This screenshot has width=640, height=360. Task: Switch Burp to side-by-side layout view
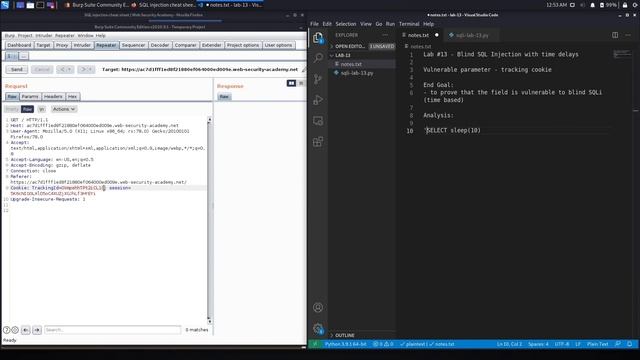coord(291,83)
